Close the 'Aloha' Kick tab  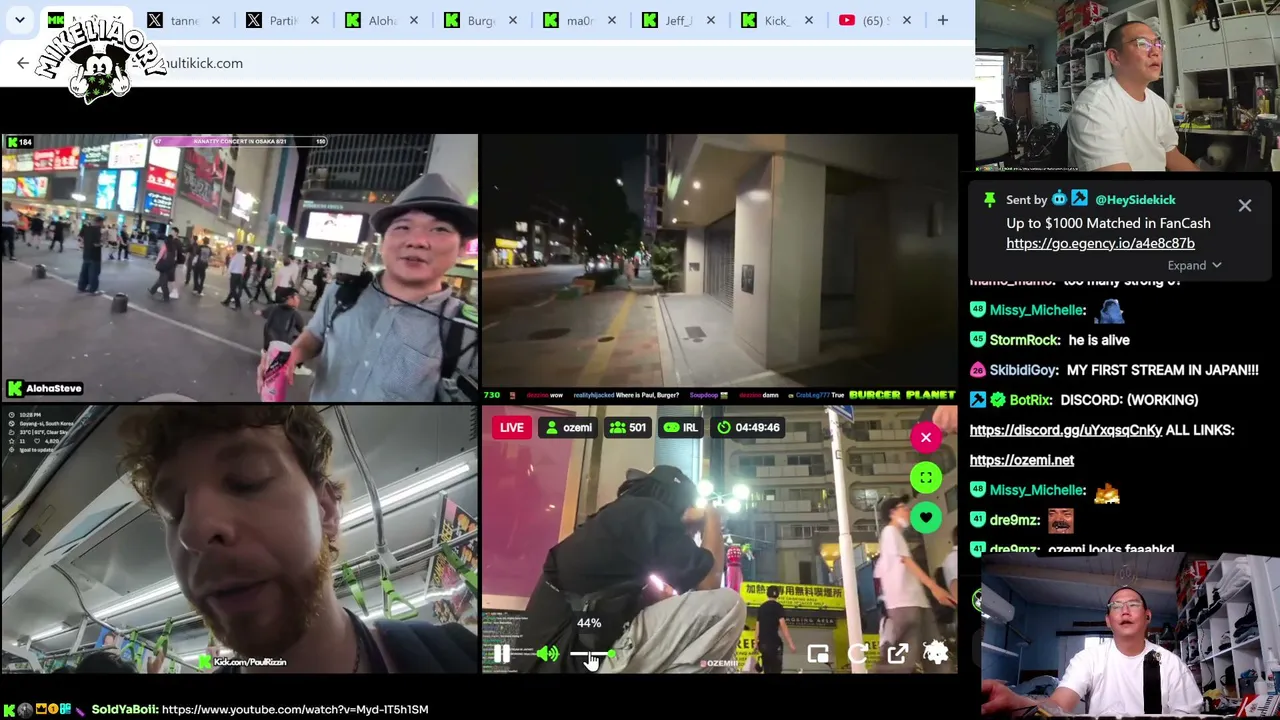pyautogui.click(x=413, y=20)
